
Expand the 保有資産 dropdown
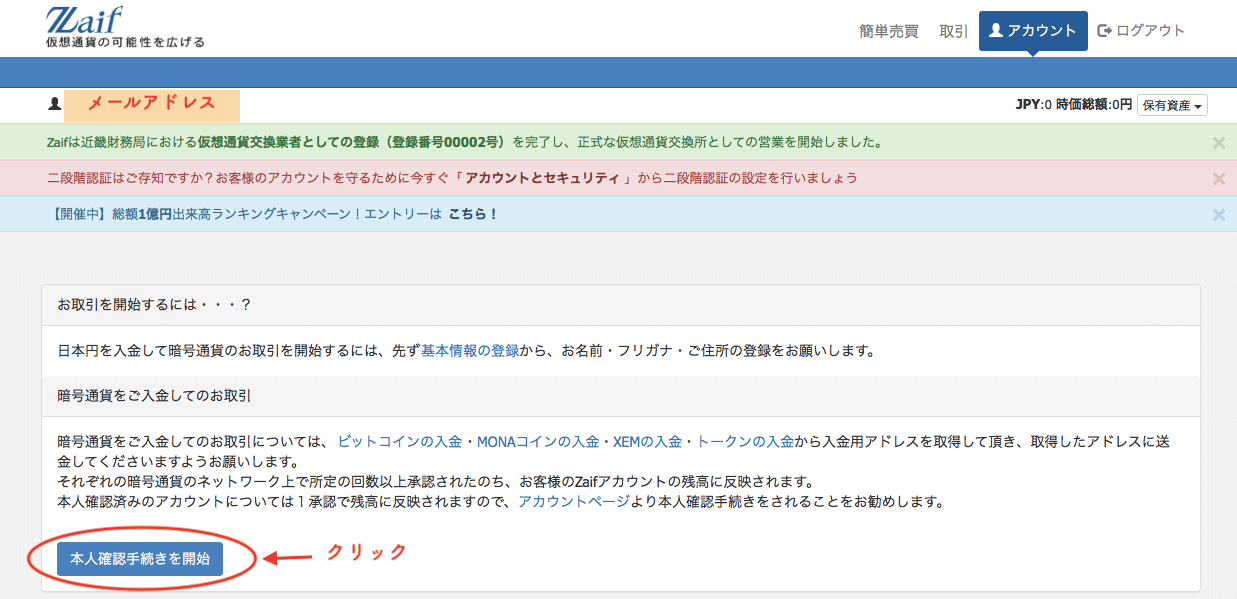pos(1173,105)
